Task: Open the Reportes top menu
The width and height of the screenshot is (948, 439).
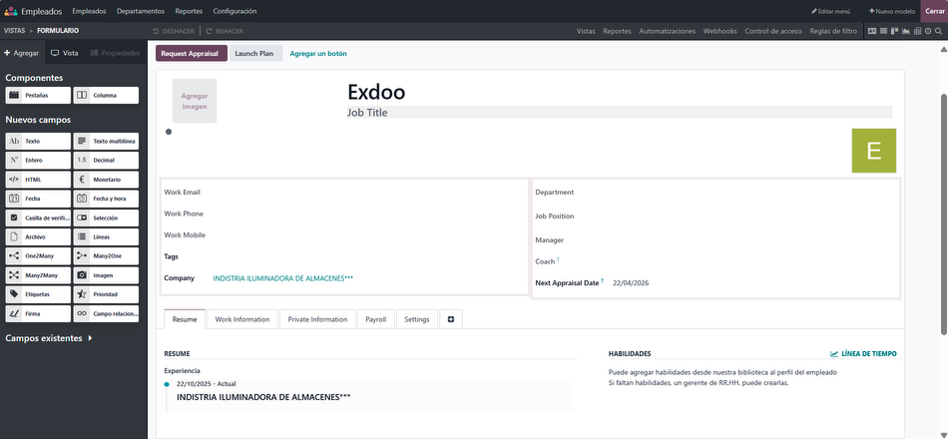Action: [189, 11]
